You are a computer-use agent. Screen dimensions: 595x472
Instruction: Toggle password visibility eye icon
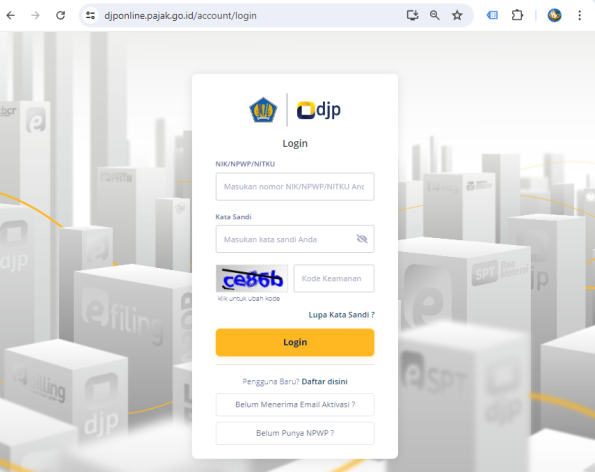[362, 239]
